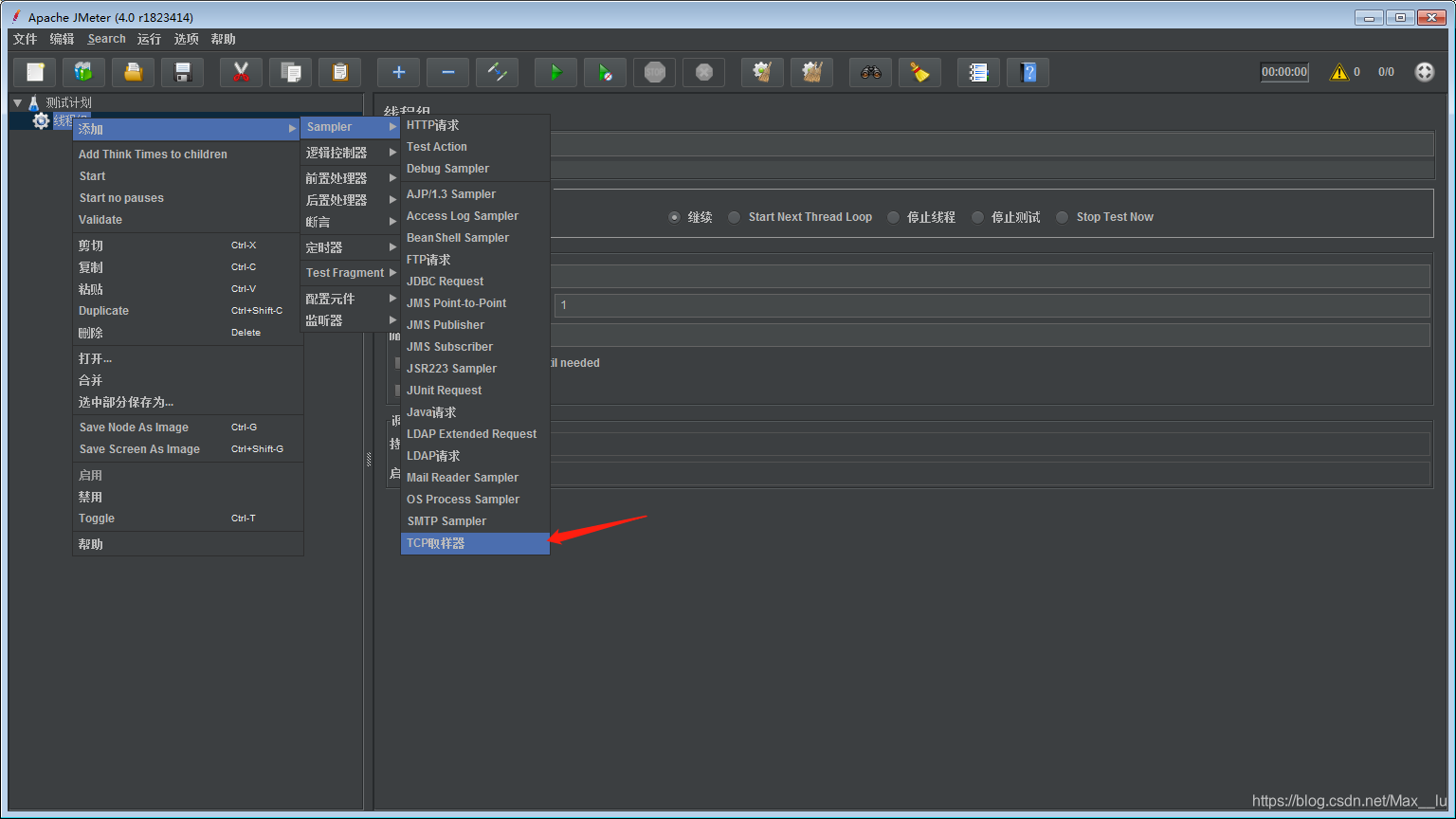The height and width of the screenshot is (819, 1456).
Task: Select the 停止测试 radio button
Action: point(977,217)
